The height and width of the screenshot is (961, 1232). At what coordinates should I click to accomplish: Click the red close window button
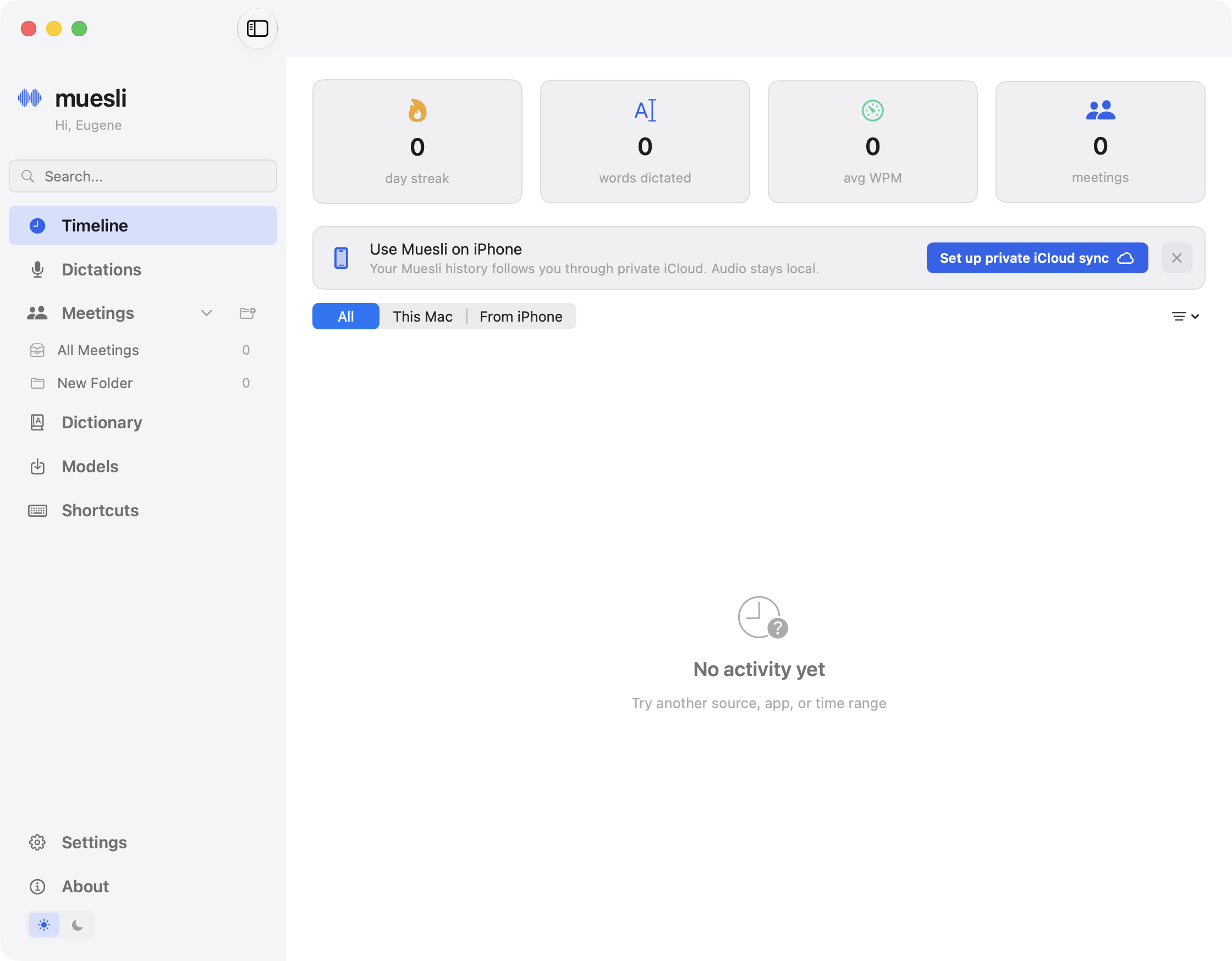29,28
